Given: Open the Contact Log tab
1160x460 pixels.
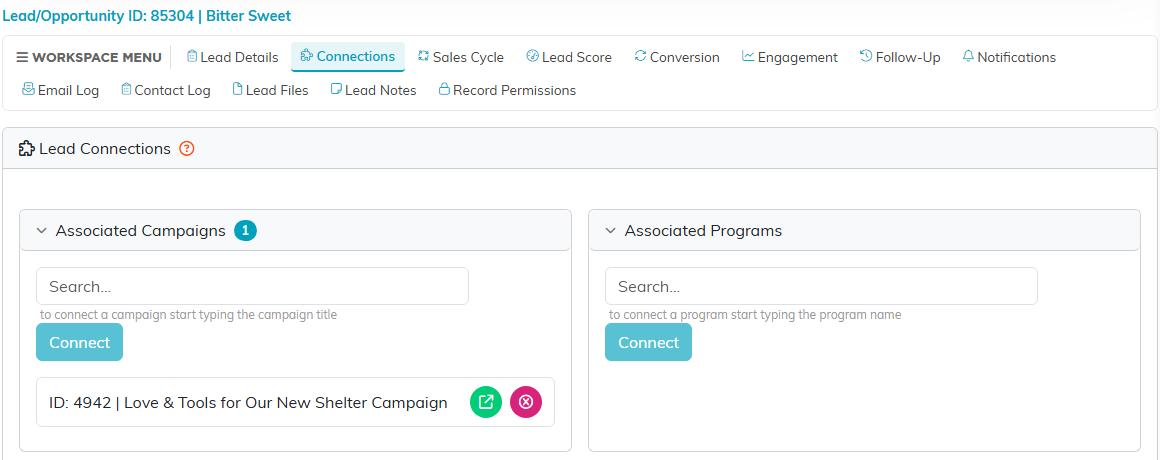Looking at the screenshot, I should pyautogui.click(x=166, y=90).
